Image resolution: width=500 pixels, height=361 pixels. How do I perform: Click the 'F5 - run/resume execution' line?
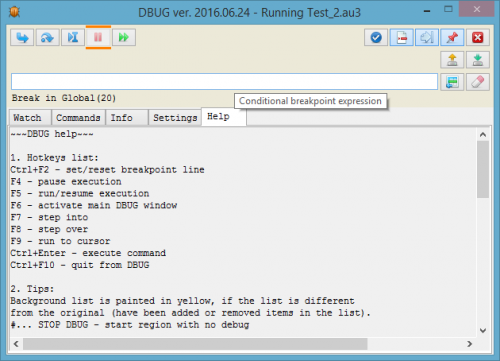tap(80, 194)
